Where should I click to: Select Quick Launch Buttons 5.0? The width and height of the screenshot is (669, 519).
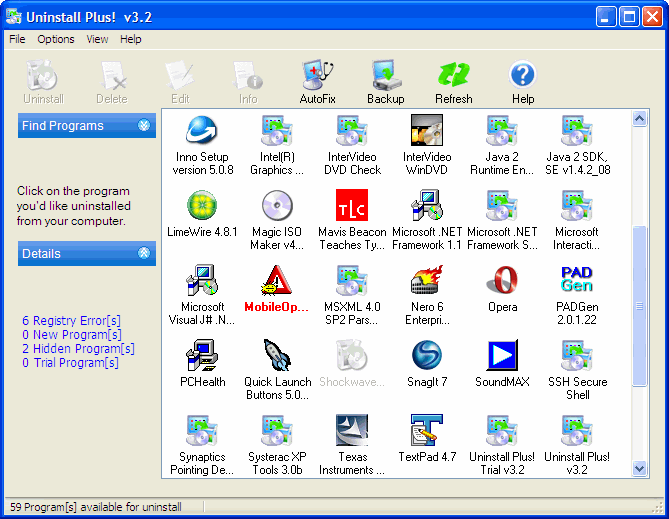coord(277,370)
